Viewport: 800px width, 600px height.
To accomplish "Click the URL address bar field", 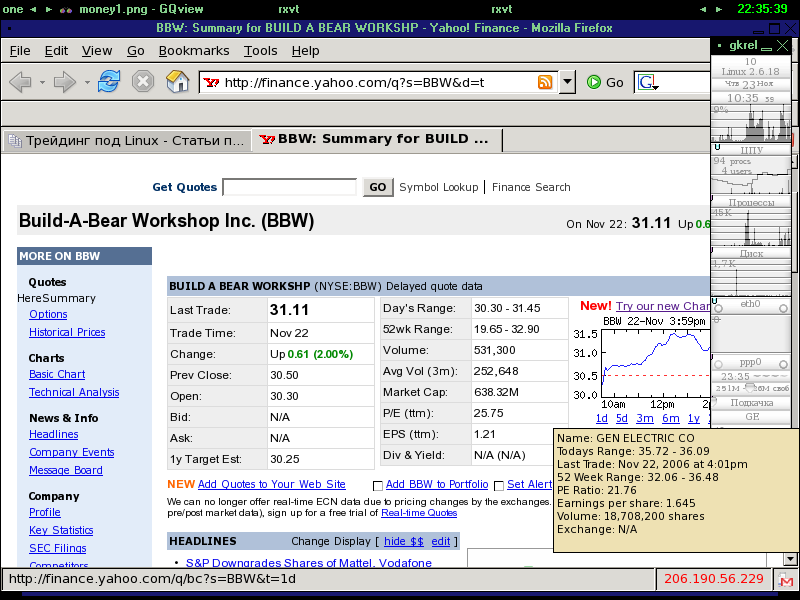I will 378,82.
